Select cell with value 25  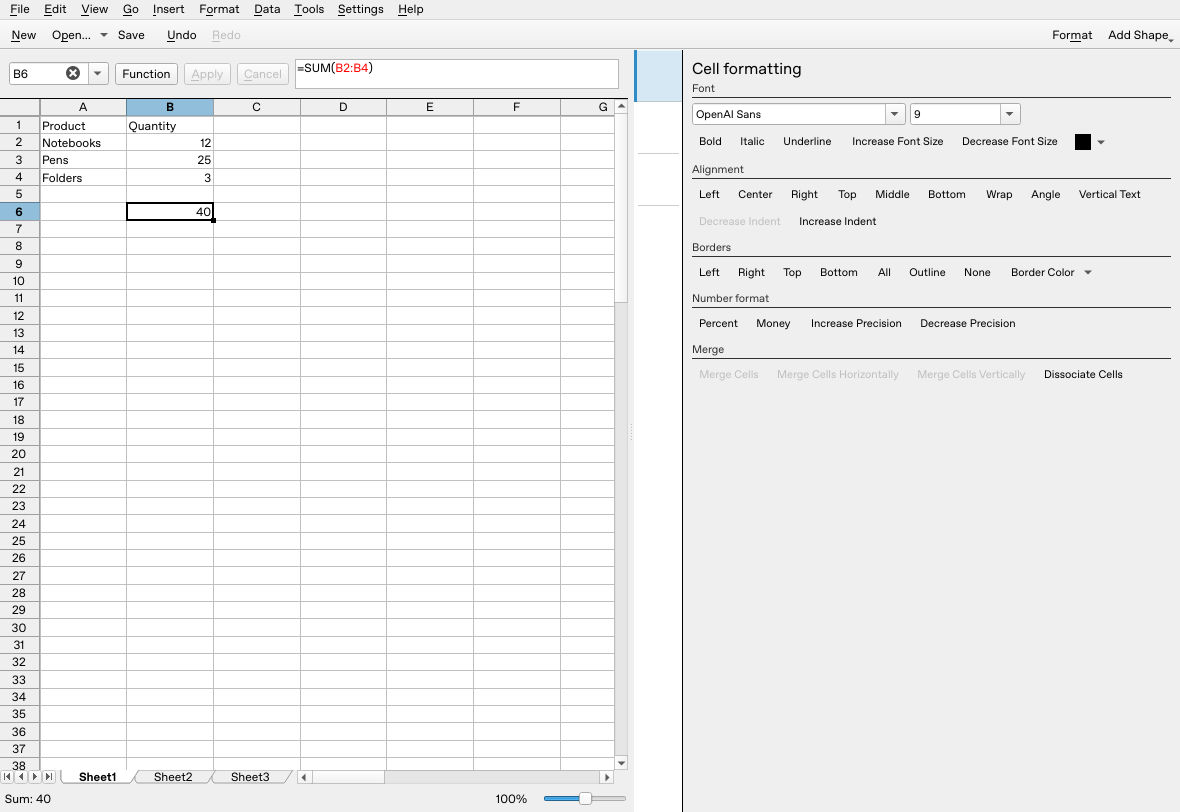(x=170, y=160)
